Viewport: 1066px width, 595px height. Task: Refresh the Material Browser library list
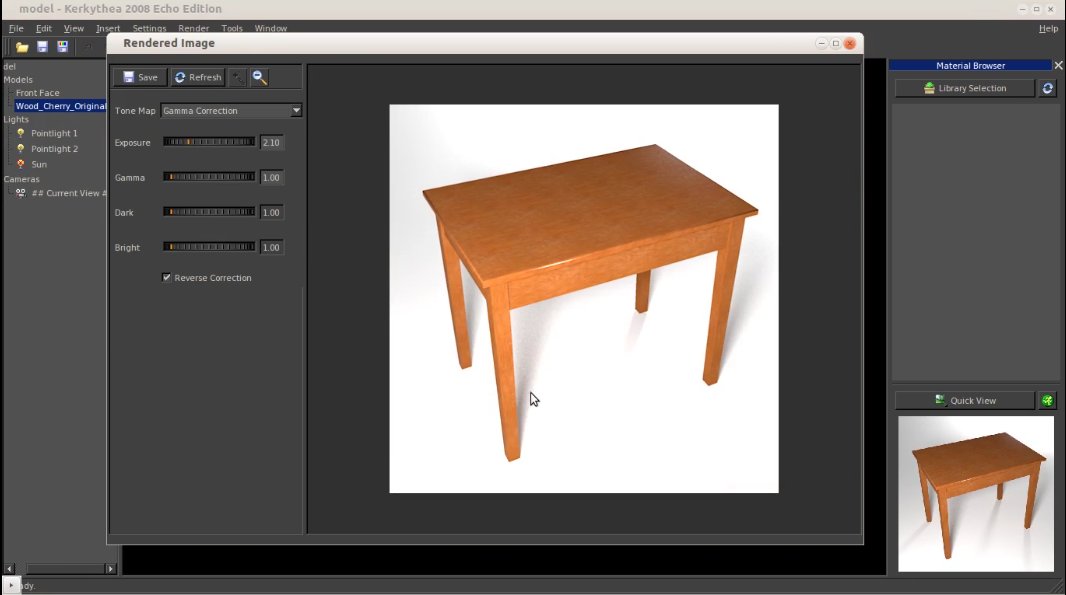(1048, 88)
